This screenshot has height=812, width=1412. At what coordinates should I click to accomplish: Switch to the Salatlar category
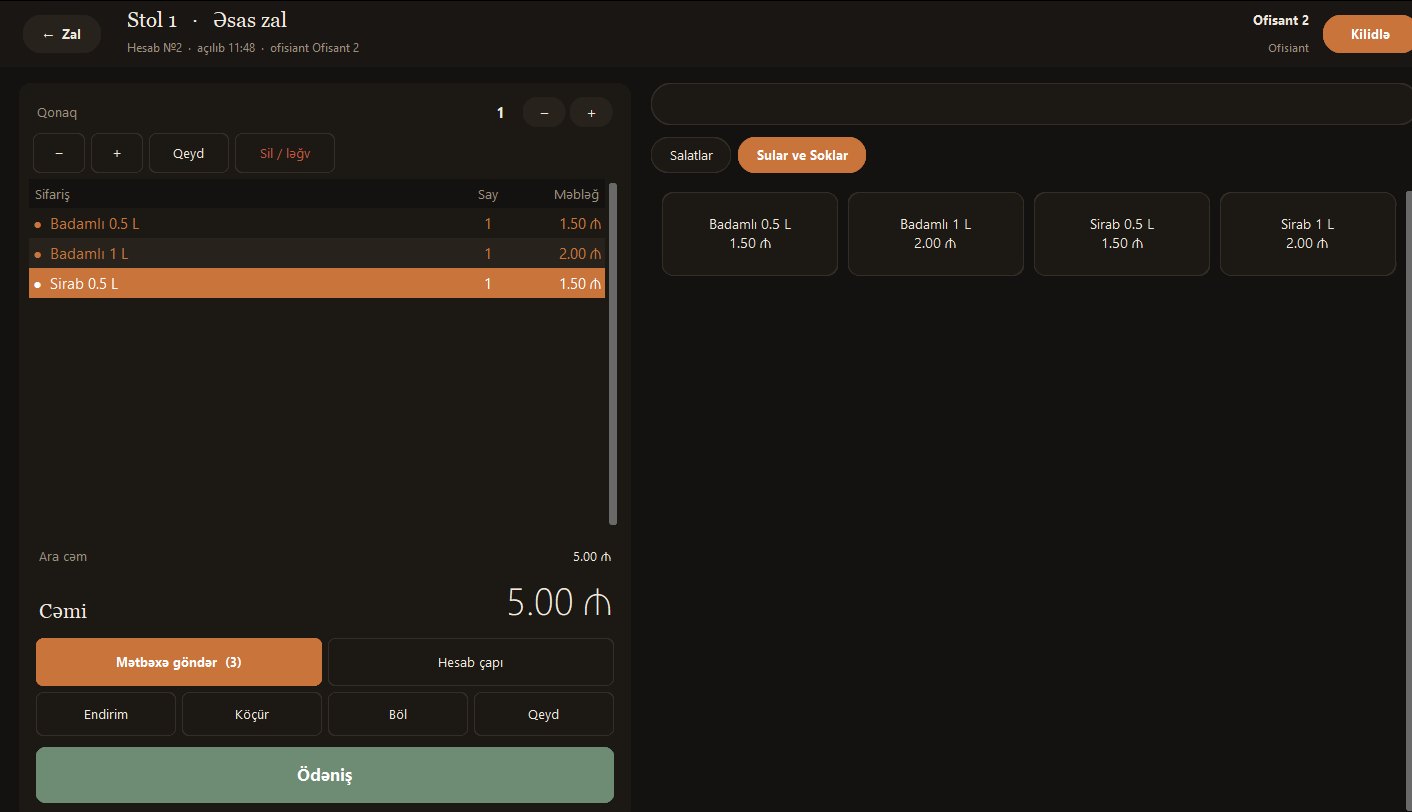point(691,155)
